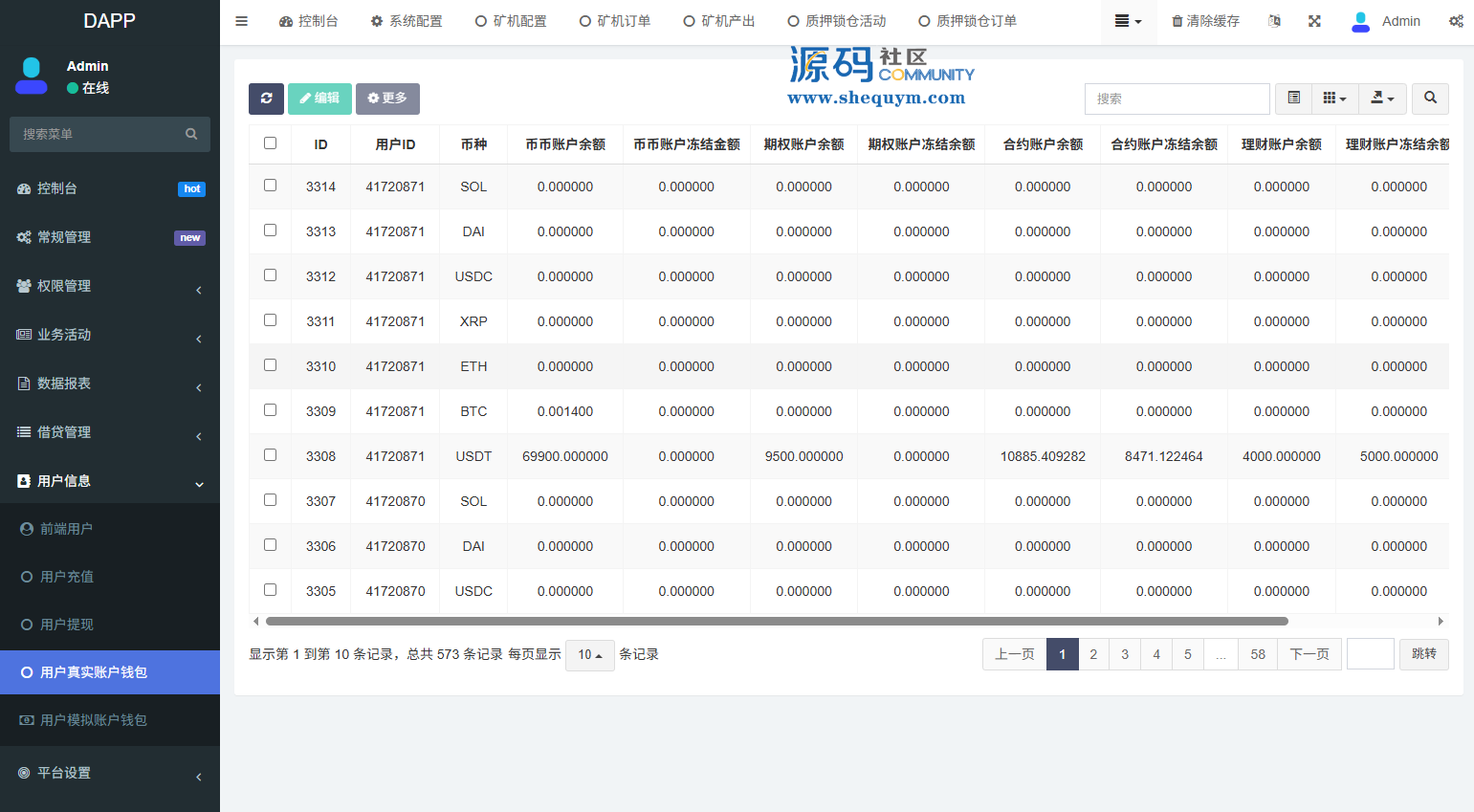Select the checkbox for row ID 3314
The image size is (1474, 812).
pos(270,186)
